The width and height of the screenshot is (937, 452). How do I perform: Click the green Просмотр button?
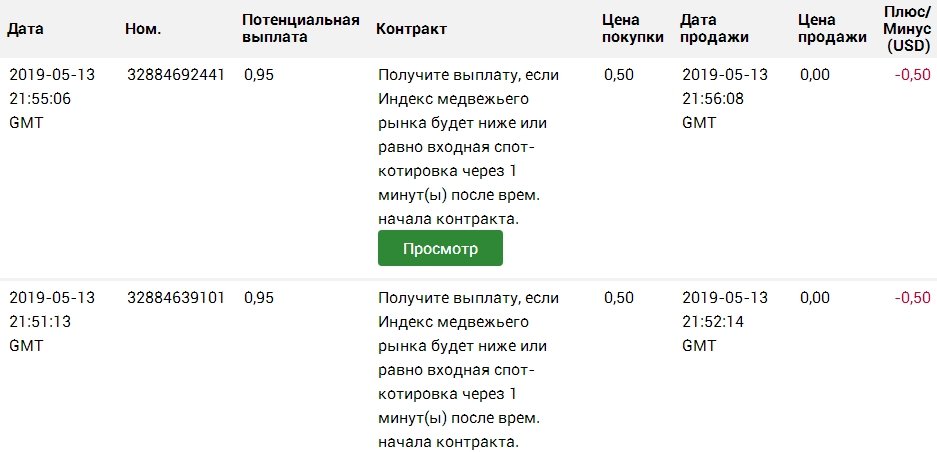coord(440,248)
